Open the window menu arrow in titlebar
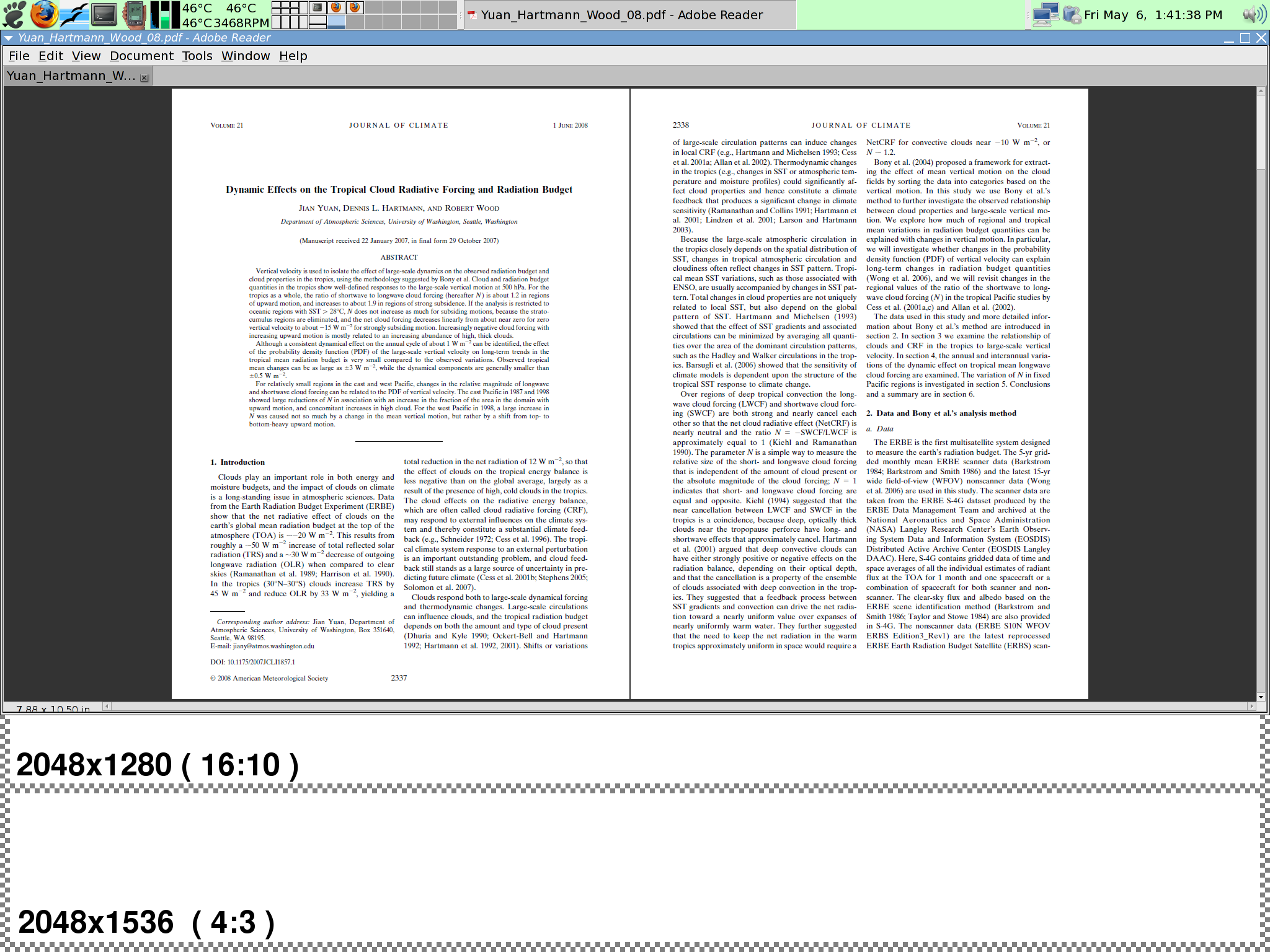This screenshot has width=1270, height=952. pos(9,38)
